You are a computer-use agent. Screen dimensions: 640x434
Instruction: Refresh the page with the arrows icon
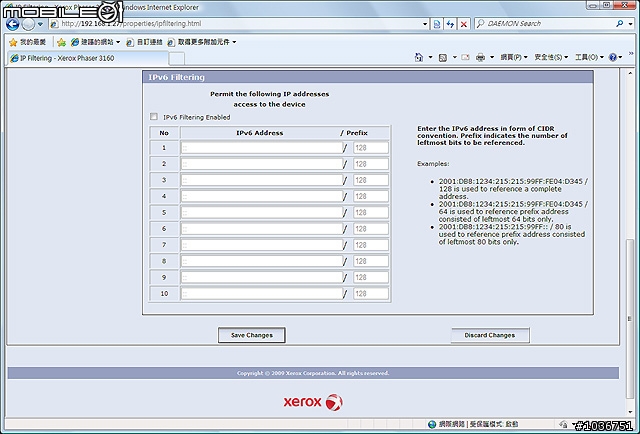pyautogui.click(x=450, y=24)
